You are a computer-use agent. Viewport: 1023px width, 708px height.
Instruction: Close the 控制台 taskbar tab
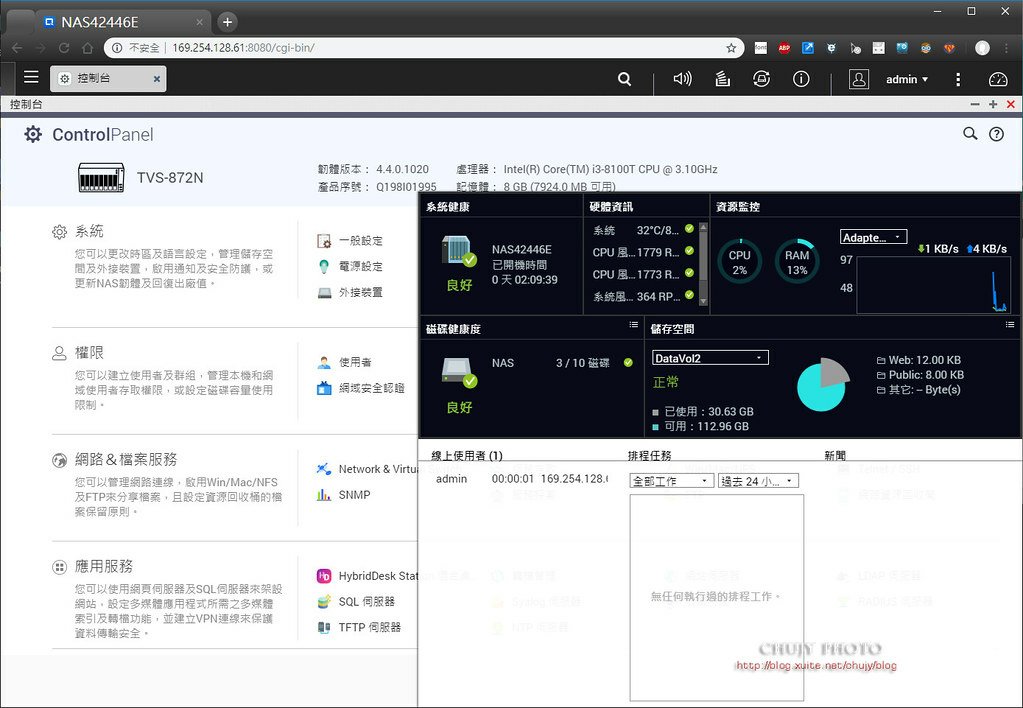157,79
